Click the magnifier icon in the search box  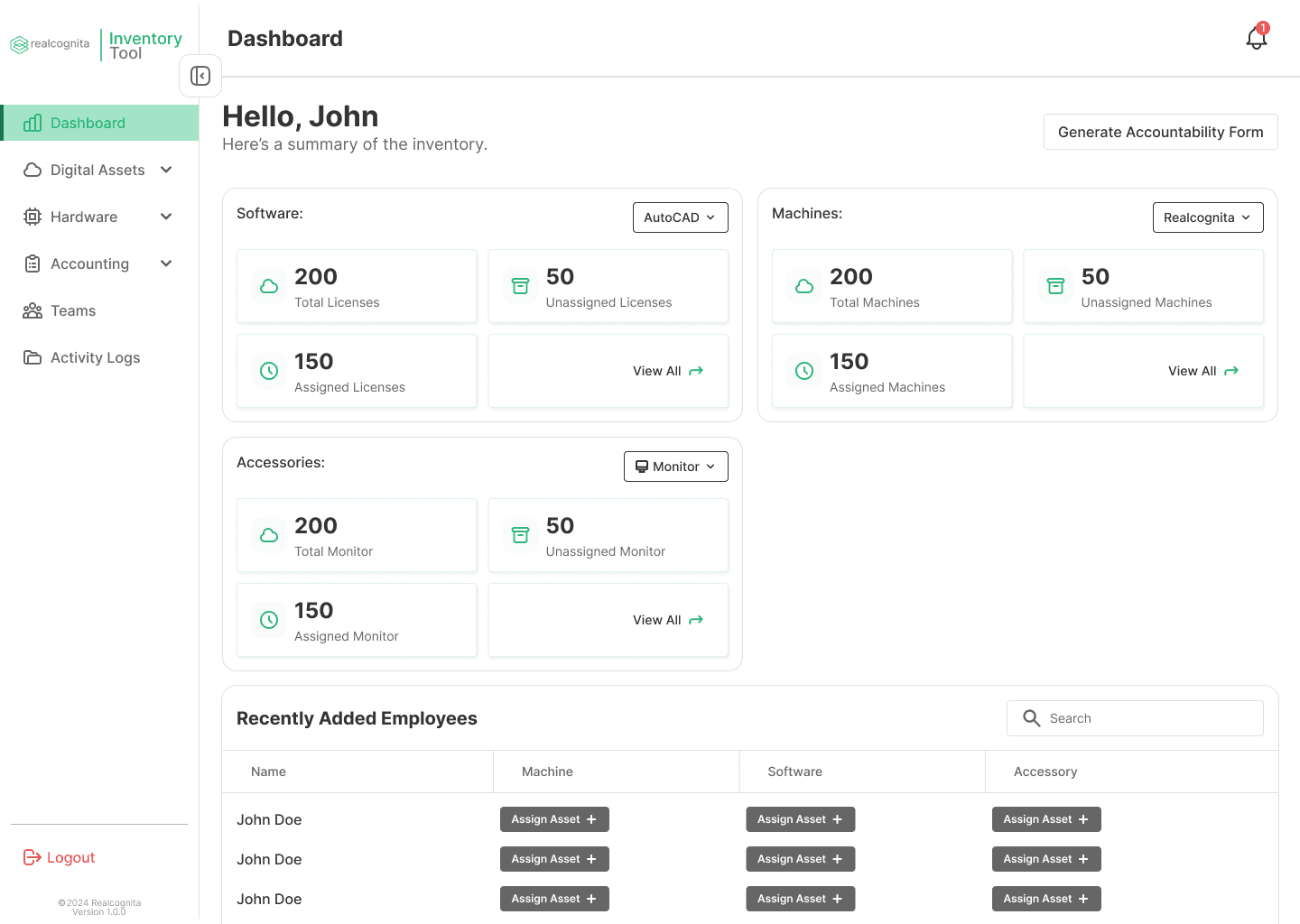1031,718
